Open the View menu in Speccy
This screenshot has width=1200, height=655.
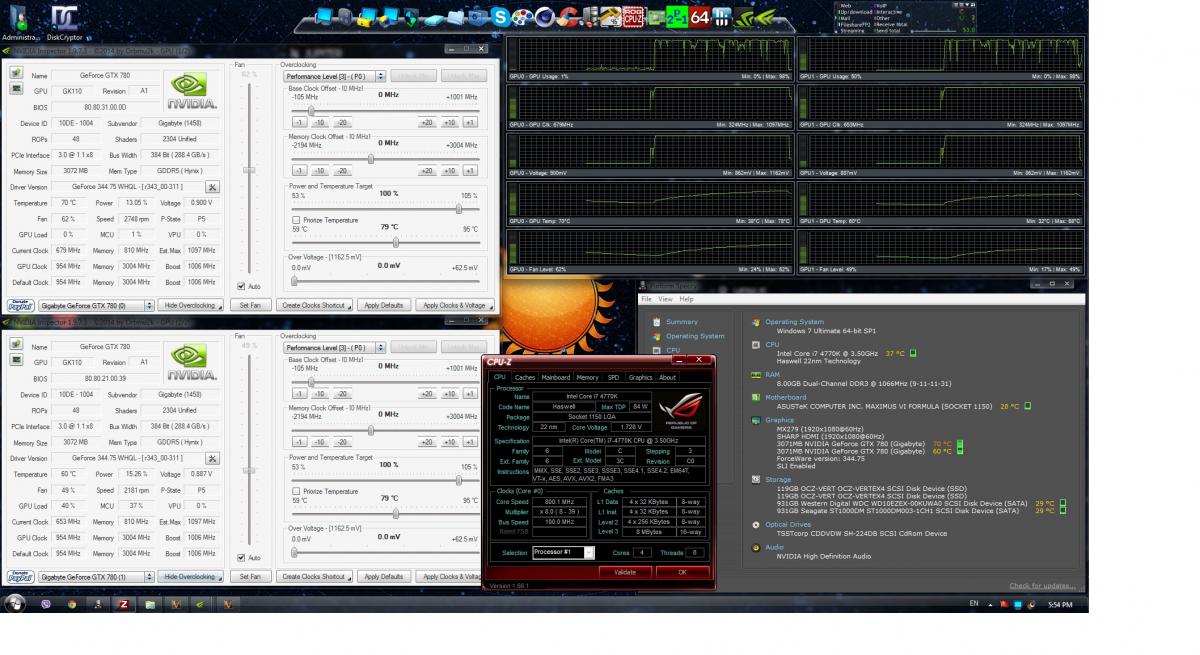click(x=666, y=299)
